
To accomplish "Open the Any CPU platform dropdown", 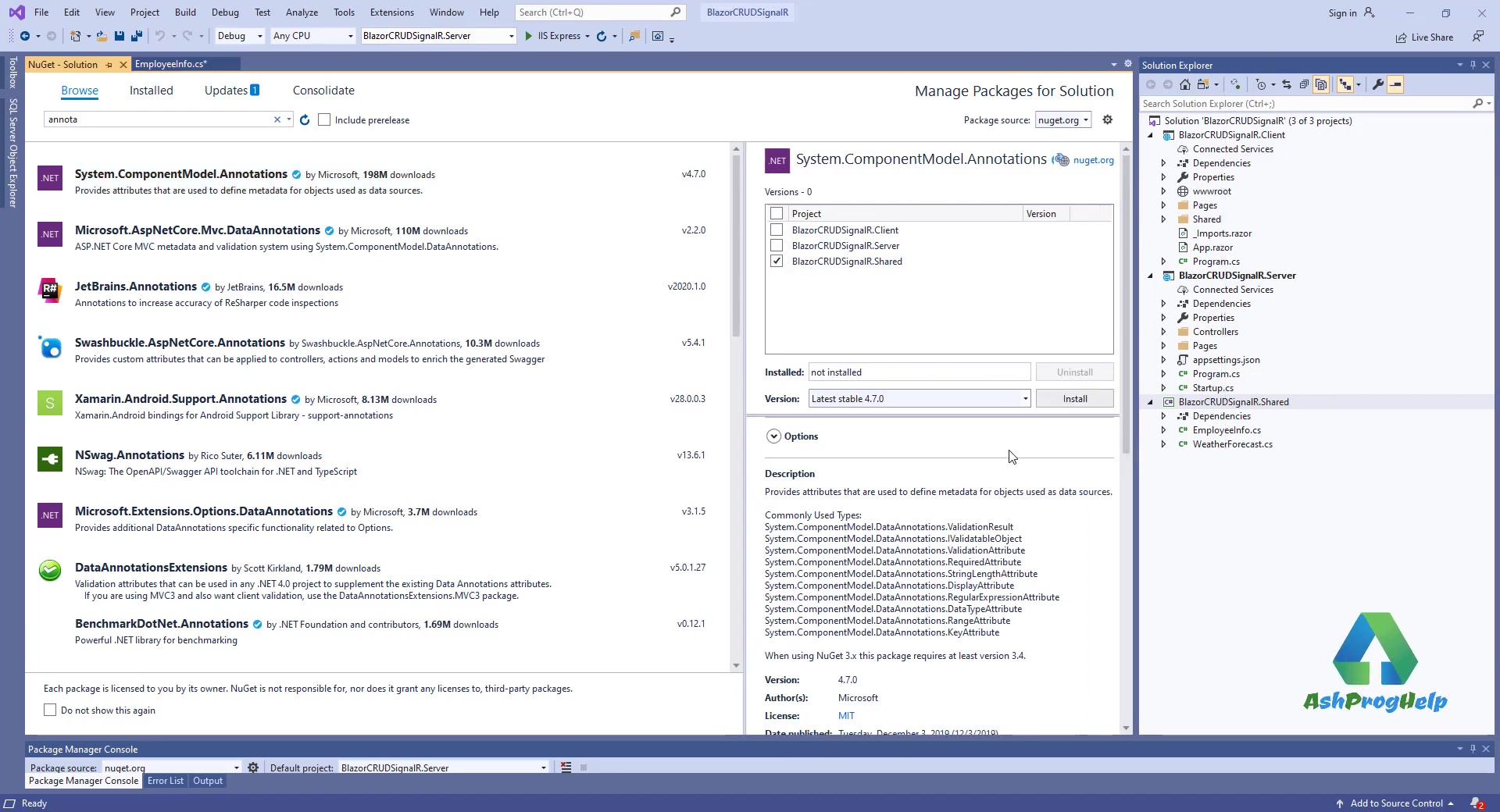I will tap(312, 36).
